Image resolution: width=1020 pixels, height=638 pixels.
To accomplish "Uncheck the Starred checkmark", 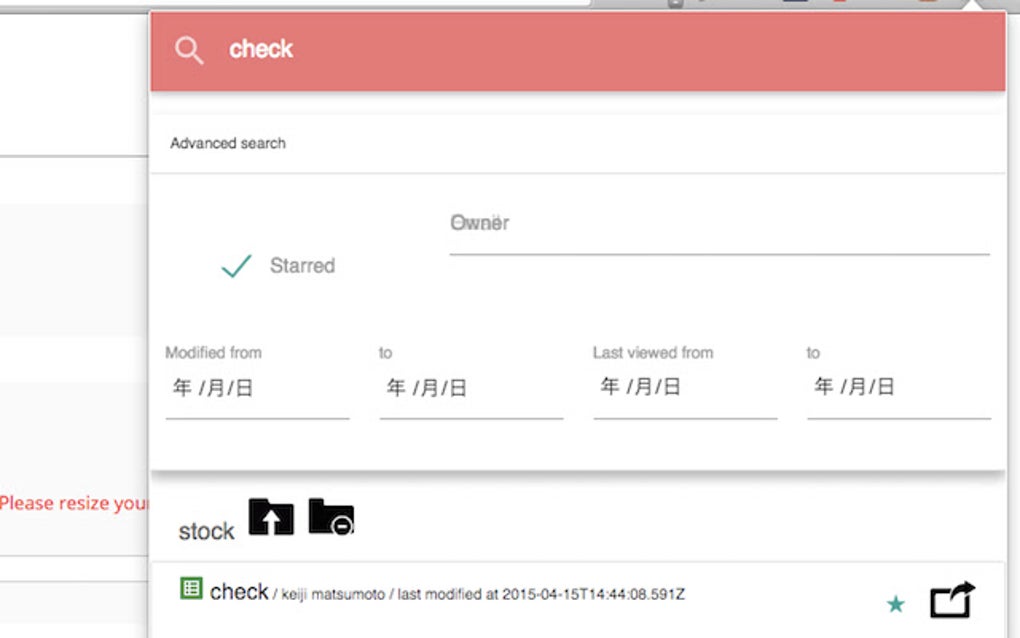I will (x=236, y=265).
